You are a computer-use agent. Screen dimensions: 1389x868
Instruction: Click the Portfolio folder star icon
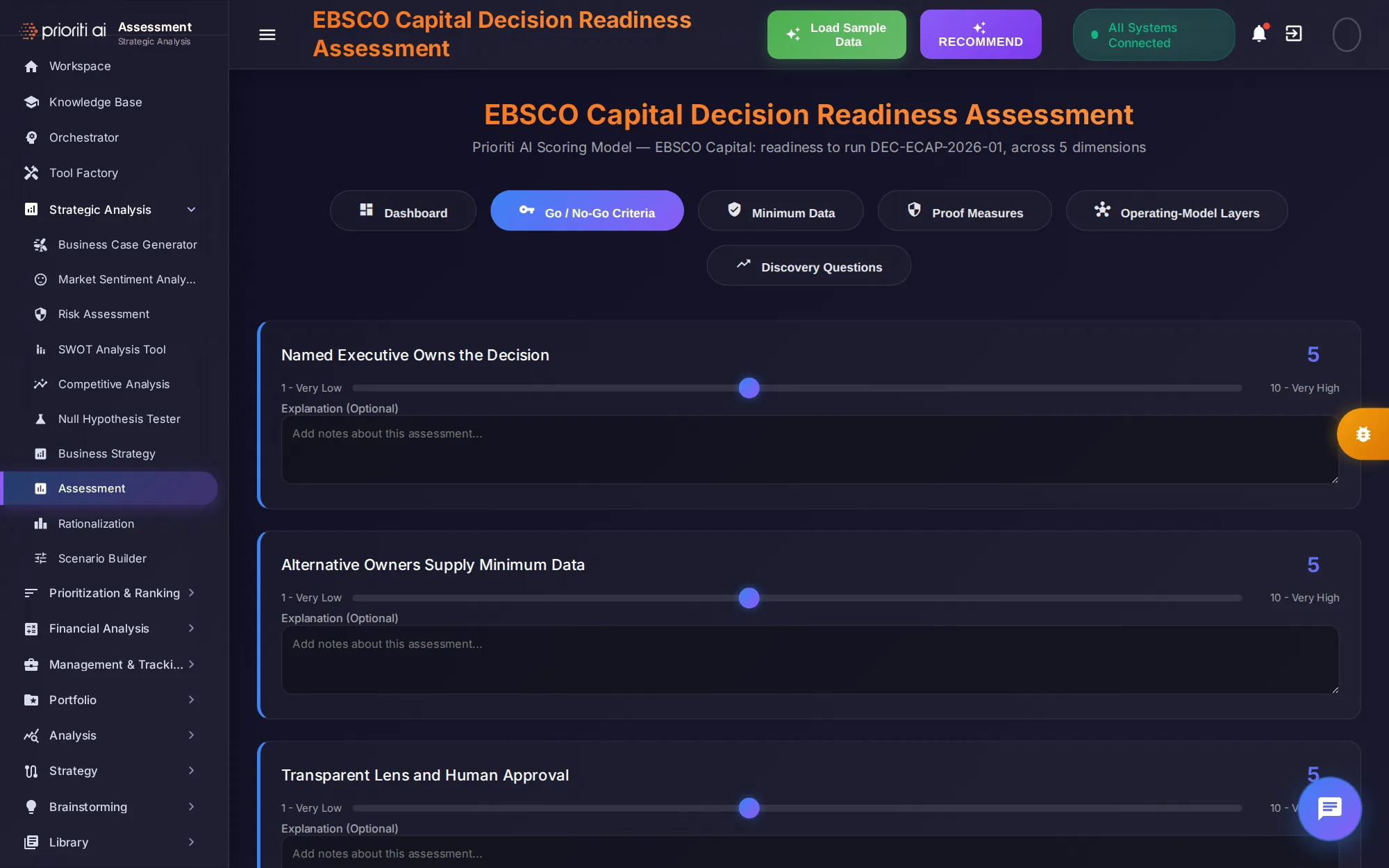tap(31, 700)
